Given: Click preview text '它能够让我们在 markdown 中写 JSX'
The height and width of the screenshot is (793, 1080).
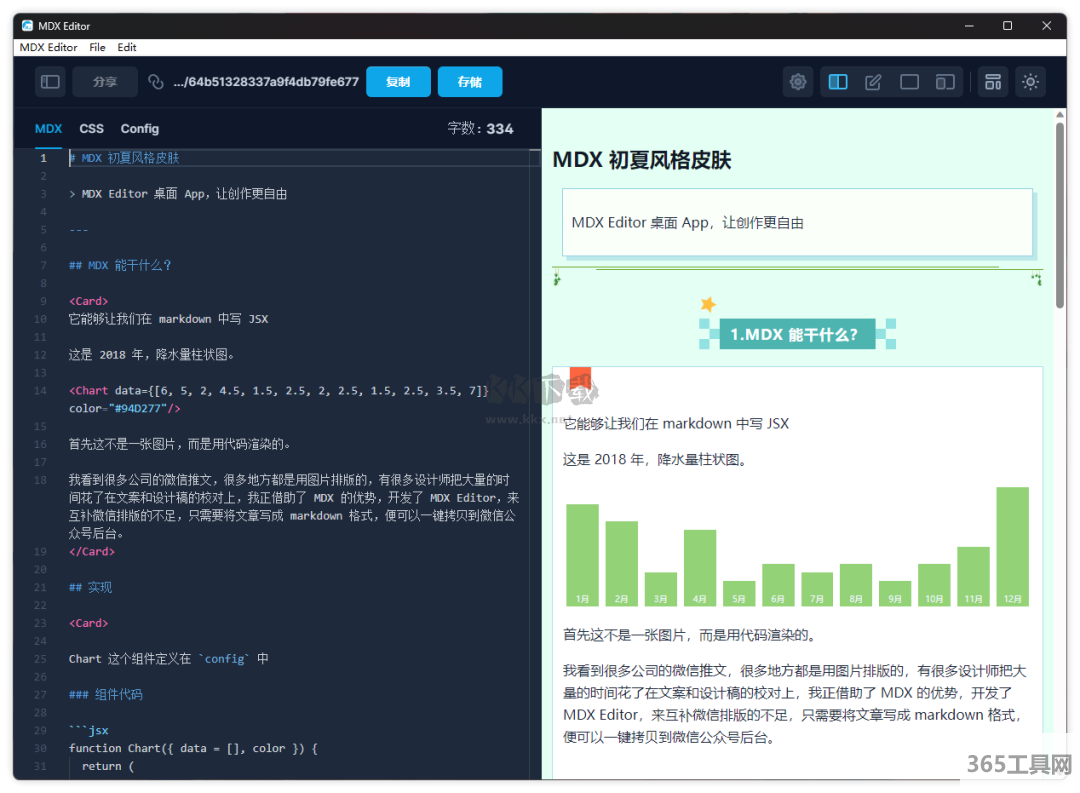Looking at the screenshot, I should pyautogui.click(x=676, y=424).
